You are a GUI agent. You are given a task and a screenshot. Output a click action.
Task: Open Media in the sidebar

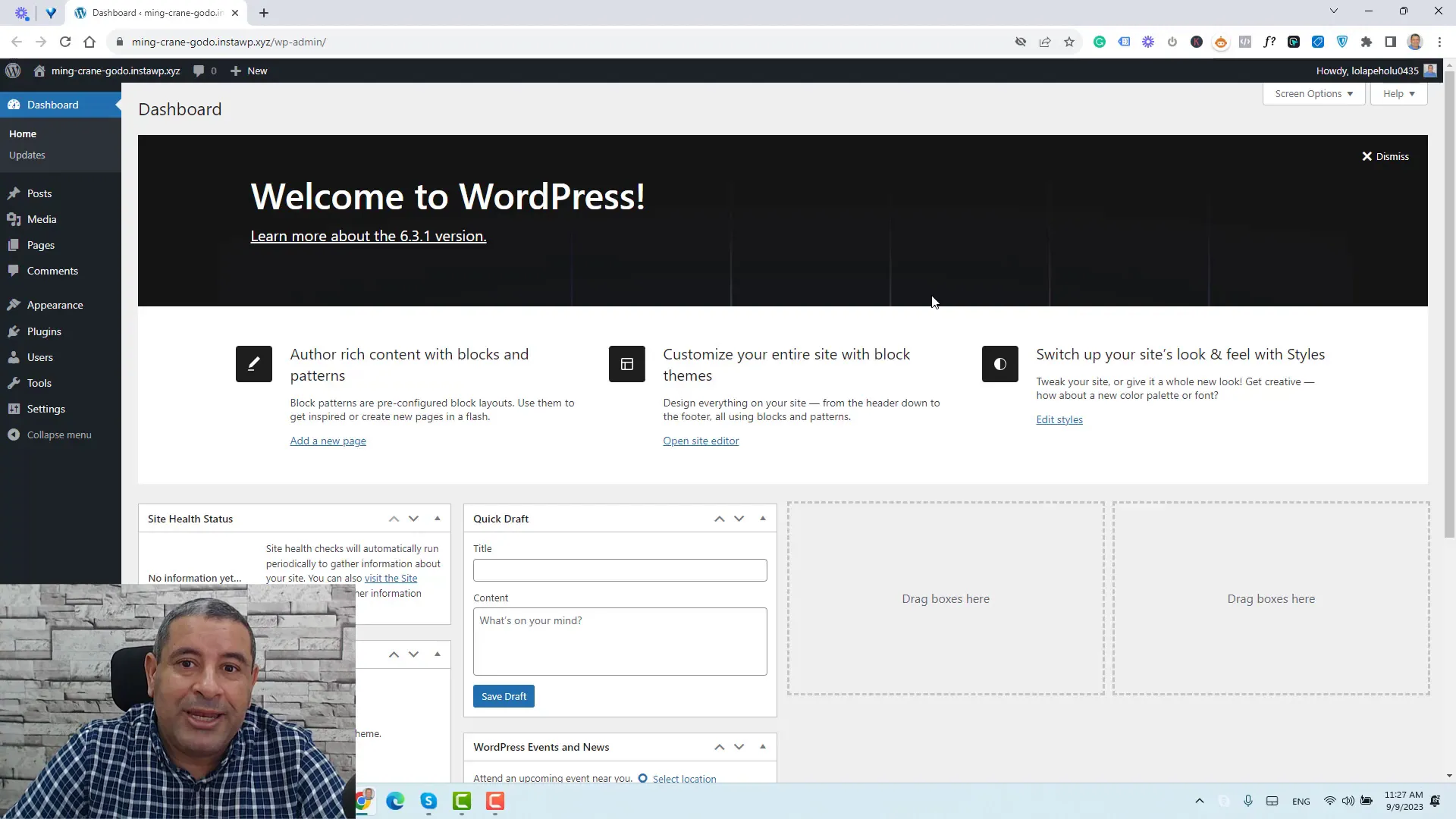tap(42, 219)
